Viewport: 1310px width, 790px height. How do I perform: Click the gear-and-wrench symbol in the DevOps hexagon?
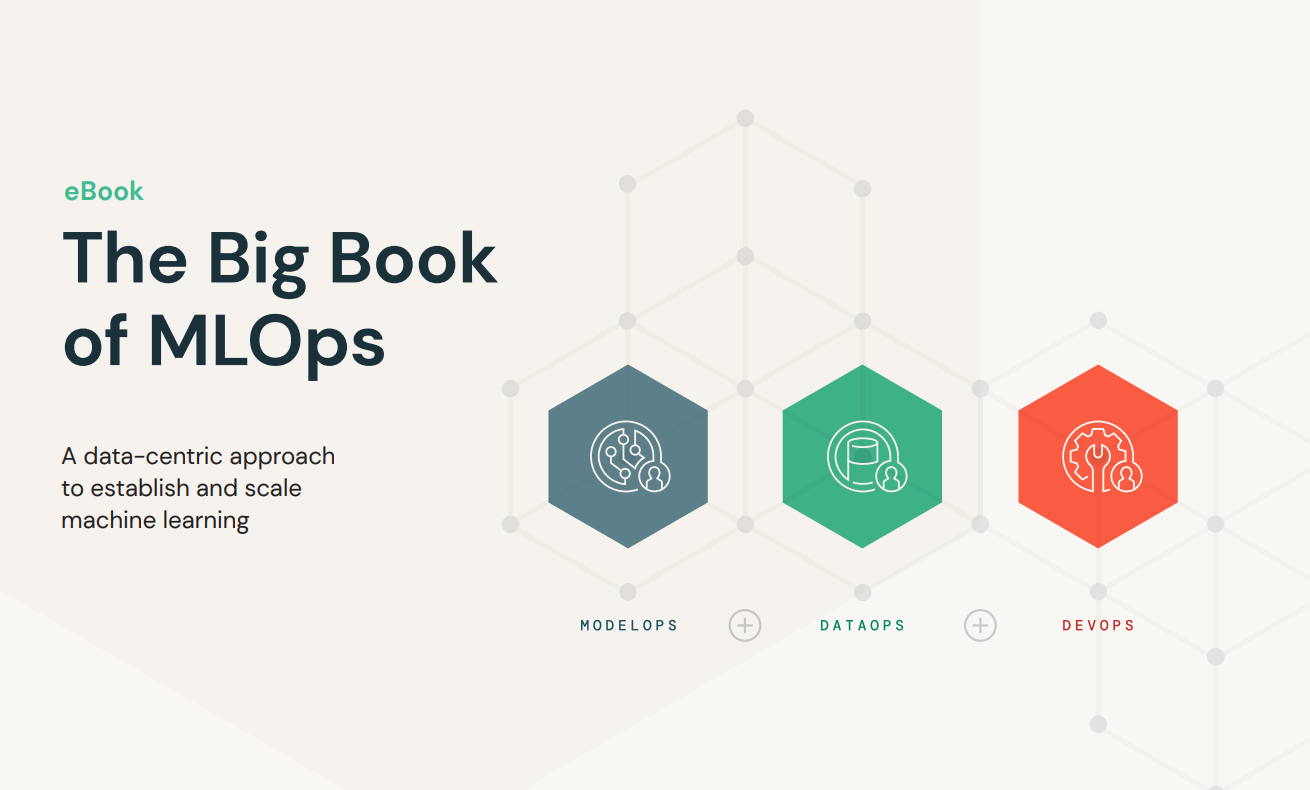pos(1092,450)
